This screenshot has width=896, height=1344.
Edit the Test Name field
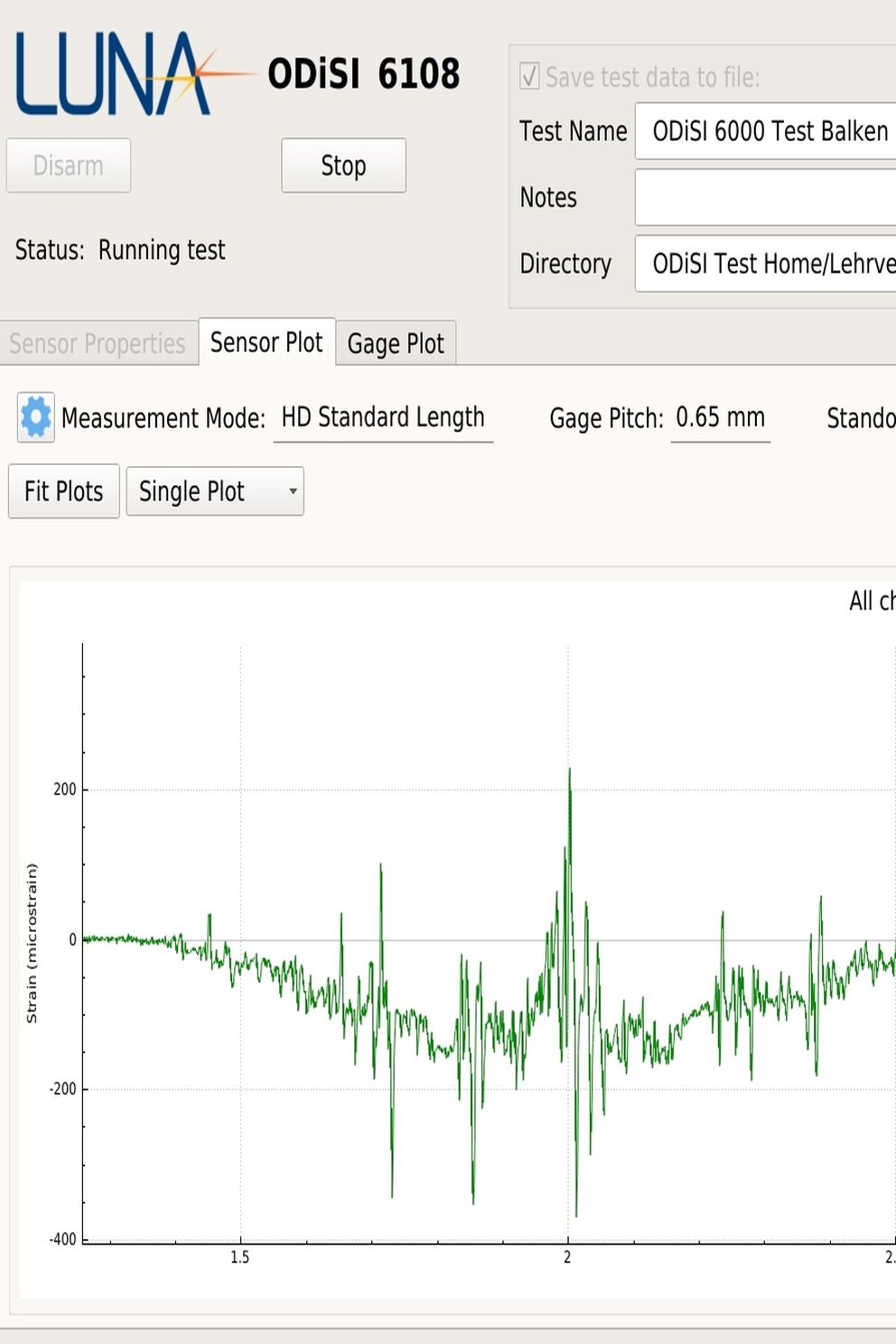pyautogui.click(x=766, y=131)
